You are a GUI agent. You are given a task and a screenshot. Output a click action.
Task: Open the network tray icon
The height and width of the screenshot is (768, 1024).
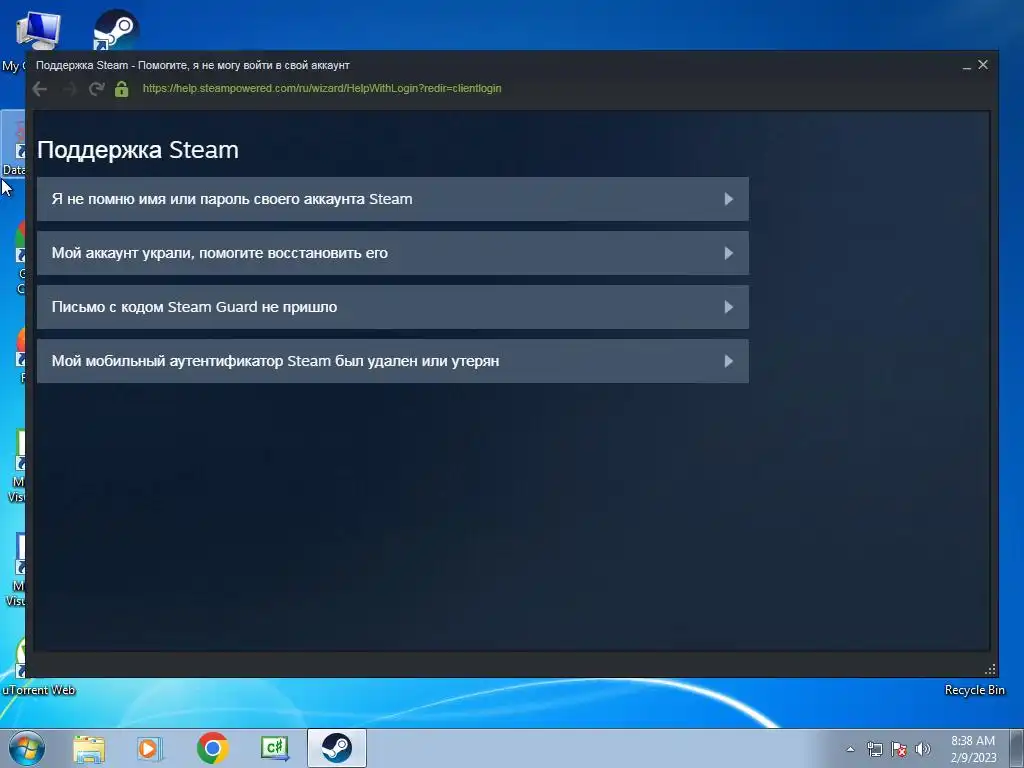874,749
